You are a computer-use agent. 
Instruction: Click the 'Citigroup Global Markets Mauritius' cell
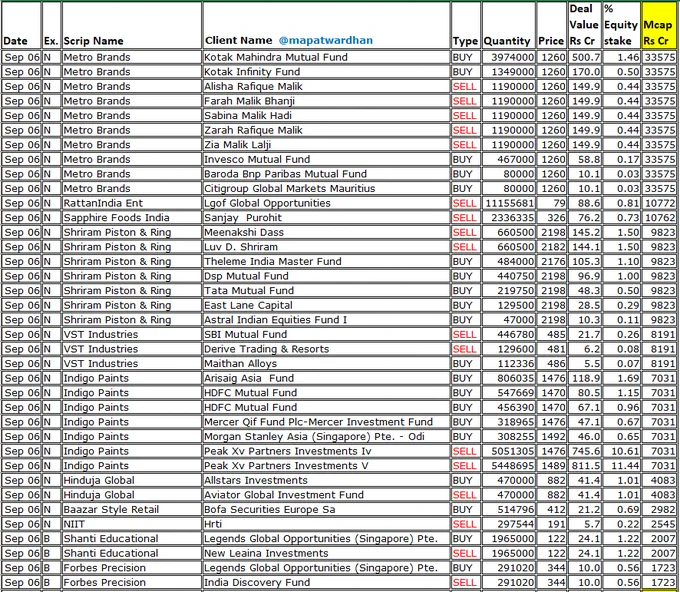(x=326, y=189)
